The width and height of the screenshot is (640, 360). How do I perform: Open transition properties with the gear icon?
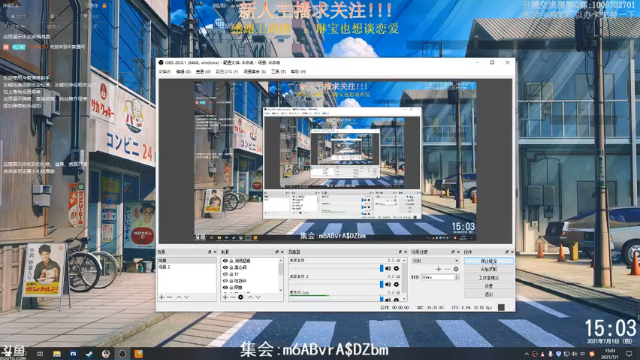point(456,269)
